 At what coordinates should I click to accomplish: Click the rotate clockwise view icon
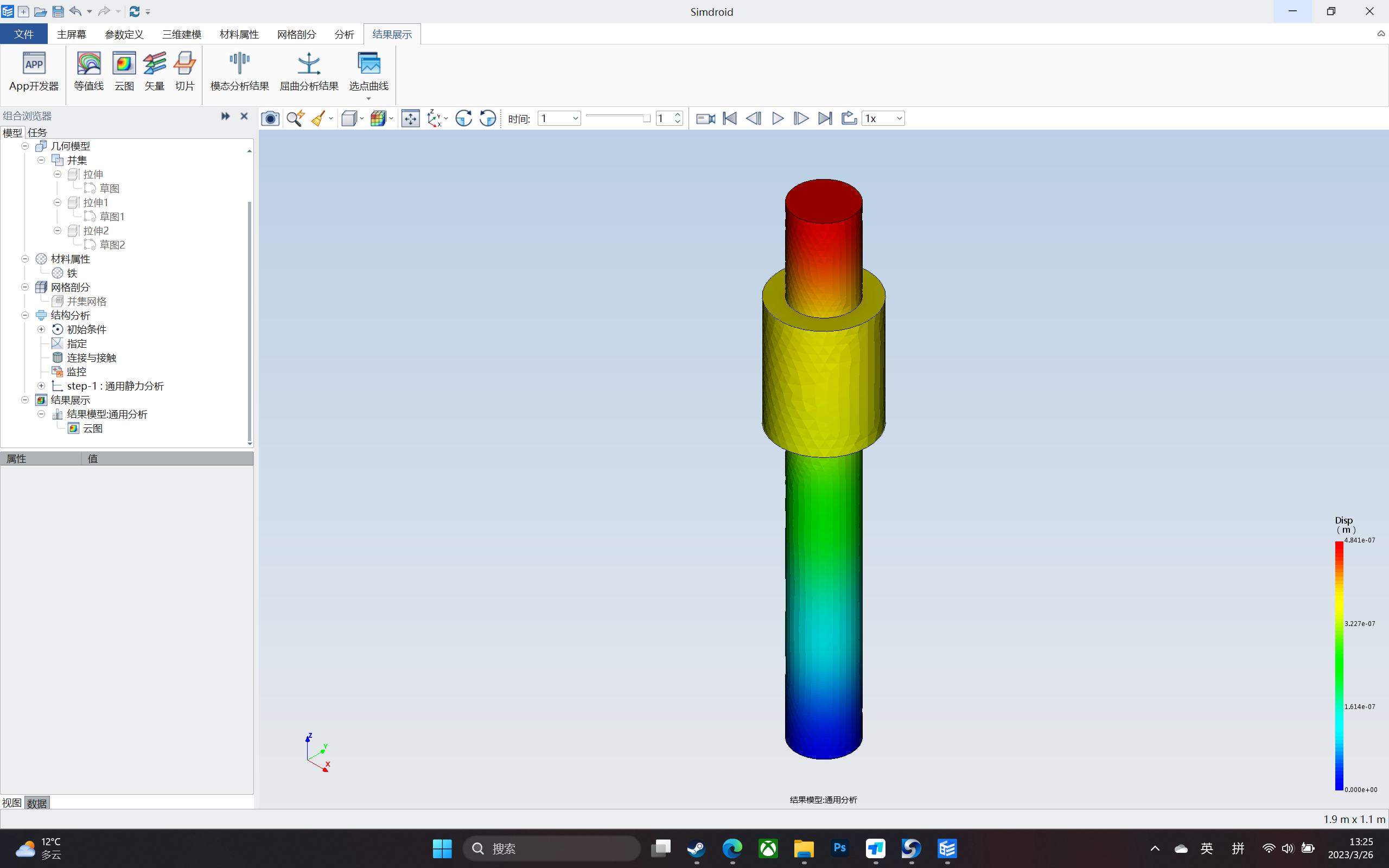click(463, 119)
